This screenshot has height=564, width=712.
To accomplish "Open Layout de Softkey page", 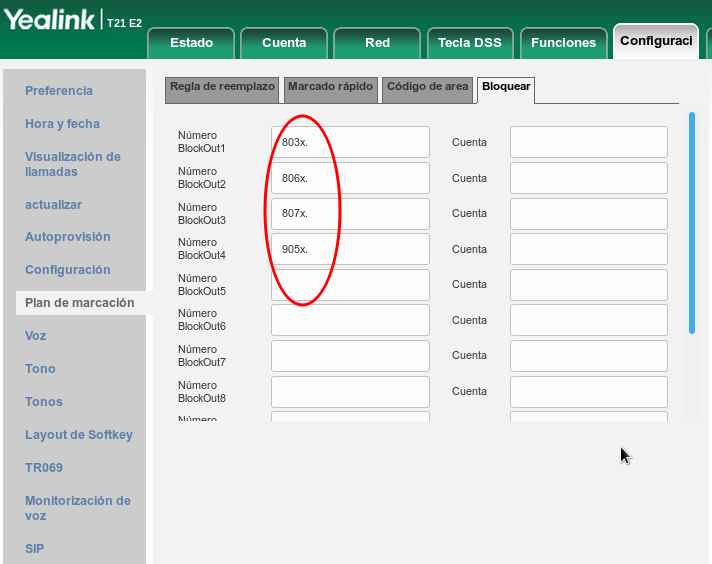I will click(79, 435).
